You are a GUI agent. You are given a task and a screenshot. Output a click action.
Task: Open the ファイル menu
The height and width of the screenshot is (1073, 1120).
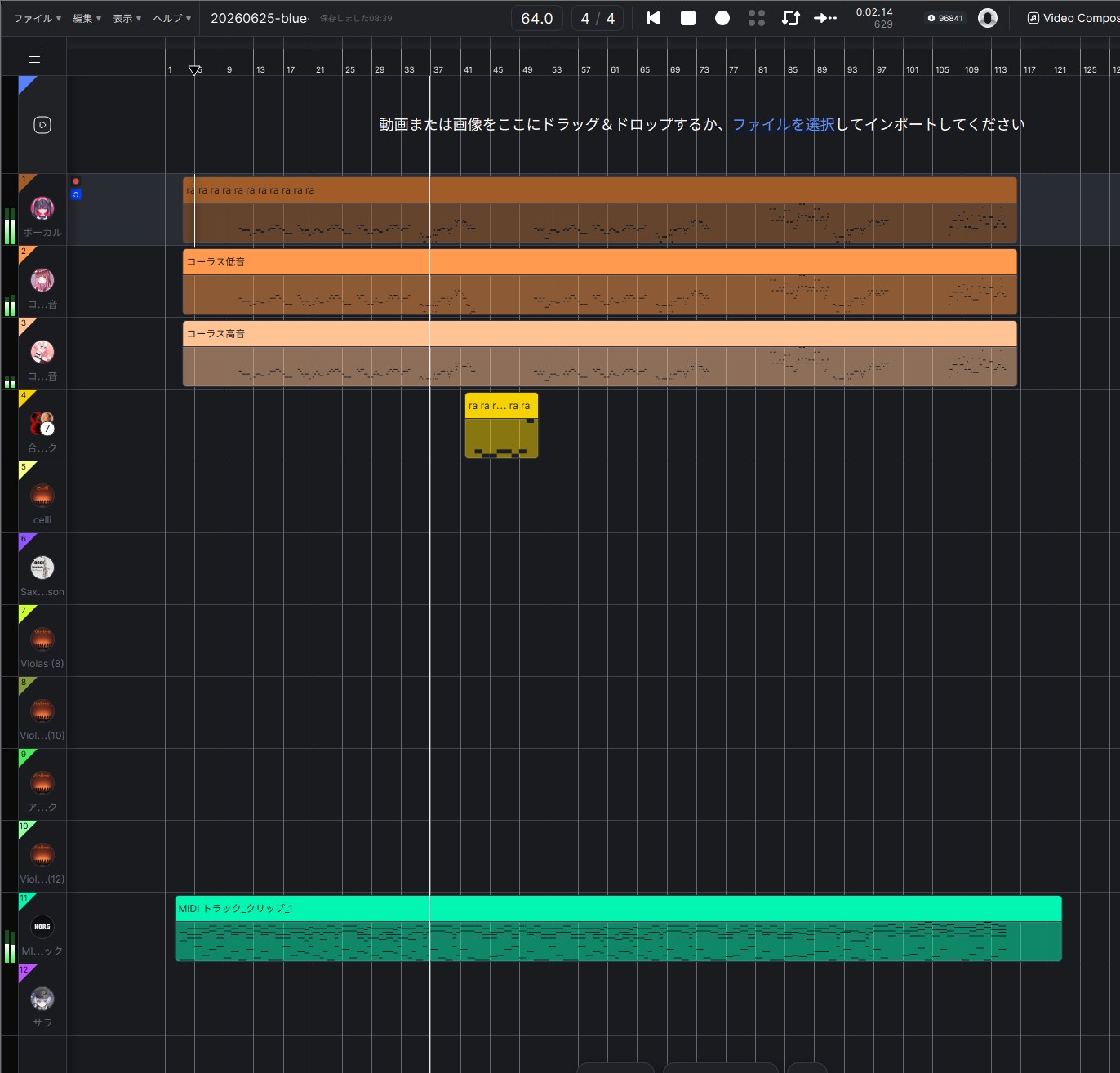point(38,18)
